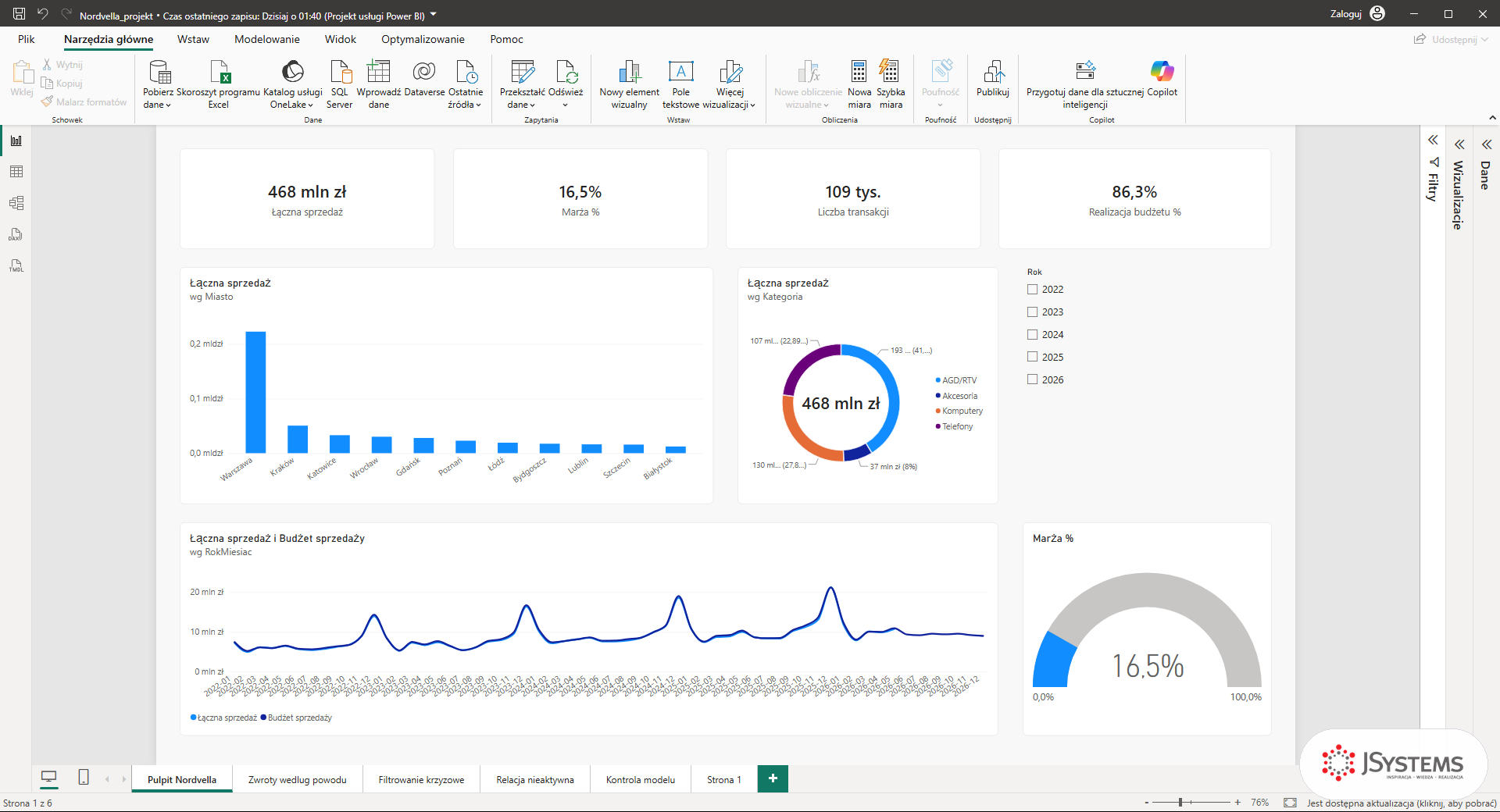Screen dimensions: 1500x812
Task: Add a new report page
Action: pyautogui.click(x=773, y=778)
